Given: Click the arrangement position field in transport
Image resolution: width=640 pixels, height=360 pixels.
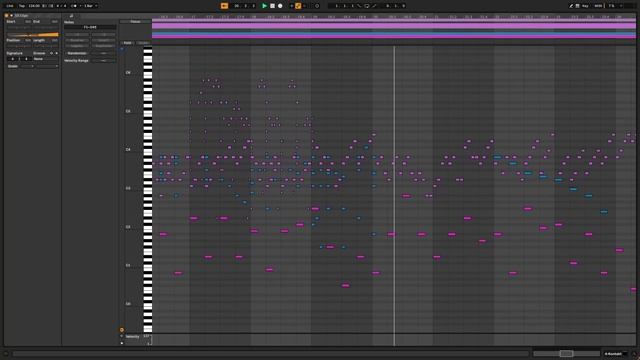Looking at the screenshot, I should tap(245, 6).
